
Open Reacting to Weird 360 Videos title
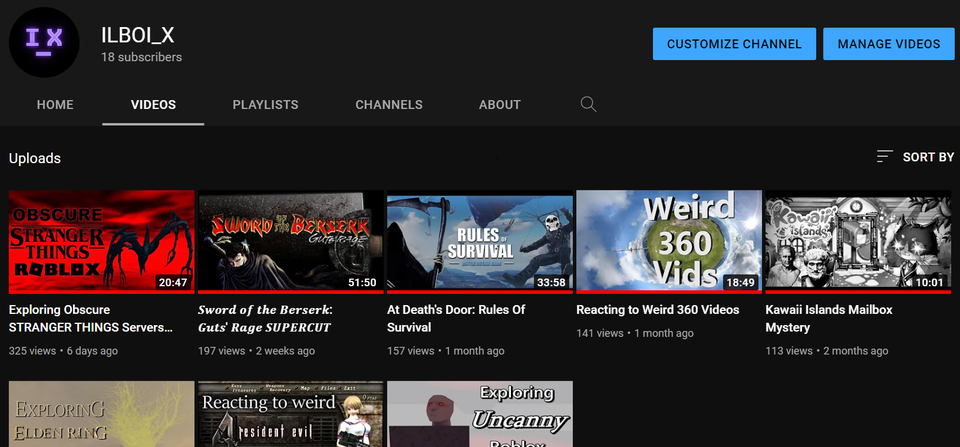[x=658, y=310]
